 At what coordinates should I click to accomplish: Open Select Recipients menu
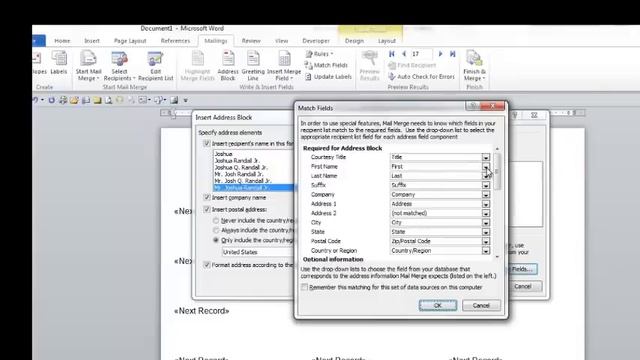tap(119, 65)
